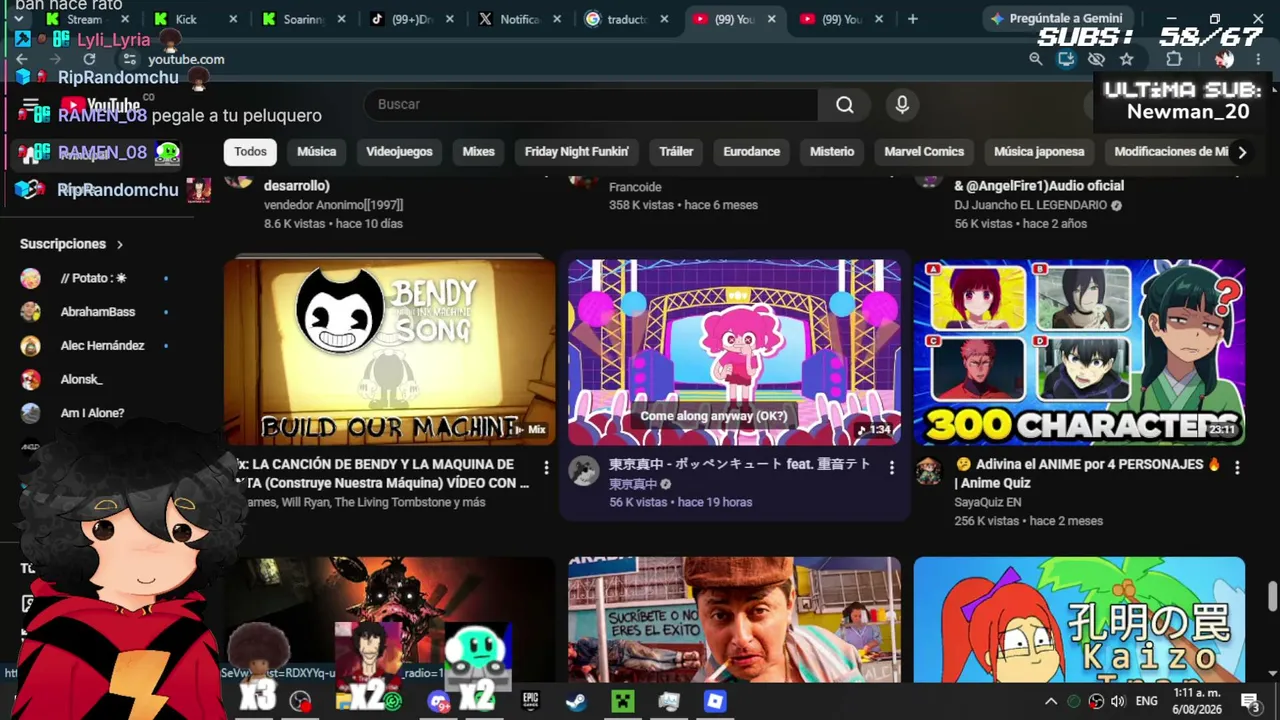The image size is (1280, 720).
Task: Open the Windows notification center icon
Action: click(1250, 701)
